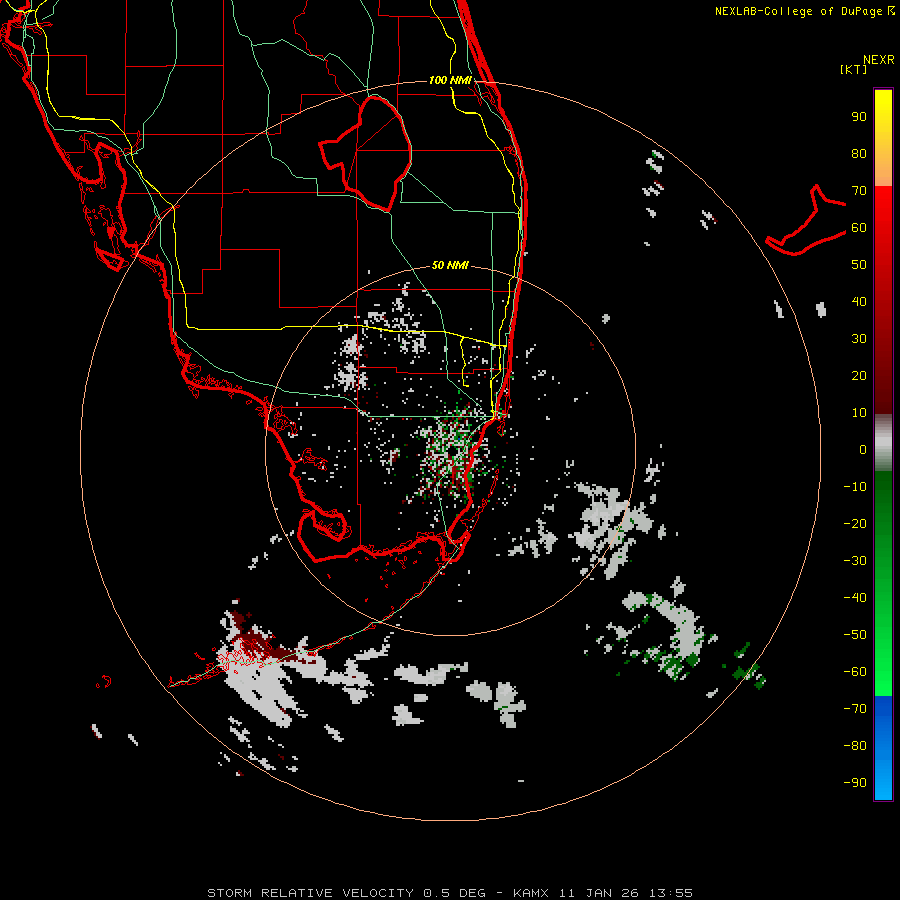Click the 100 NMI range ring label
This screenshot has height=900, width=900.
coord(451,80)
